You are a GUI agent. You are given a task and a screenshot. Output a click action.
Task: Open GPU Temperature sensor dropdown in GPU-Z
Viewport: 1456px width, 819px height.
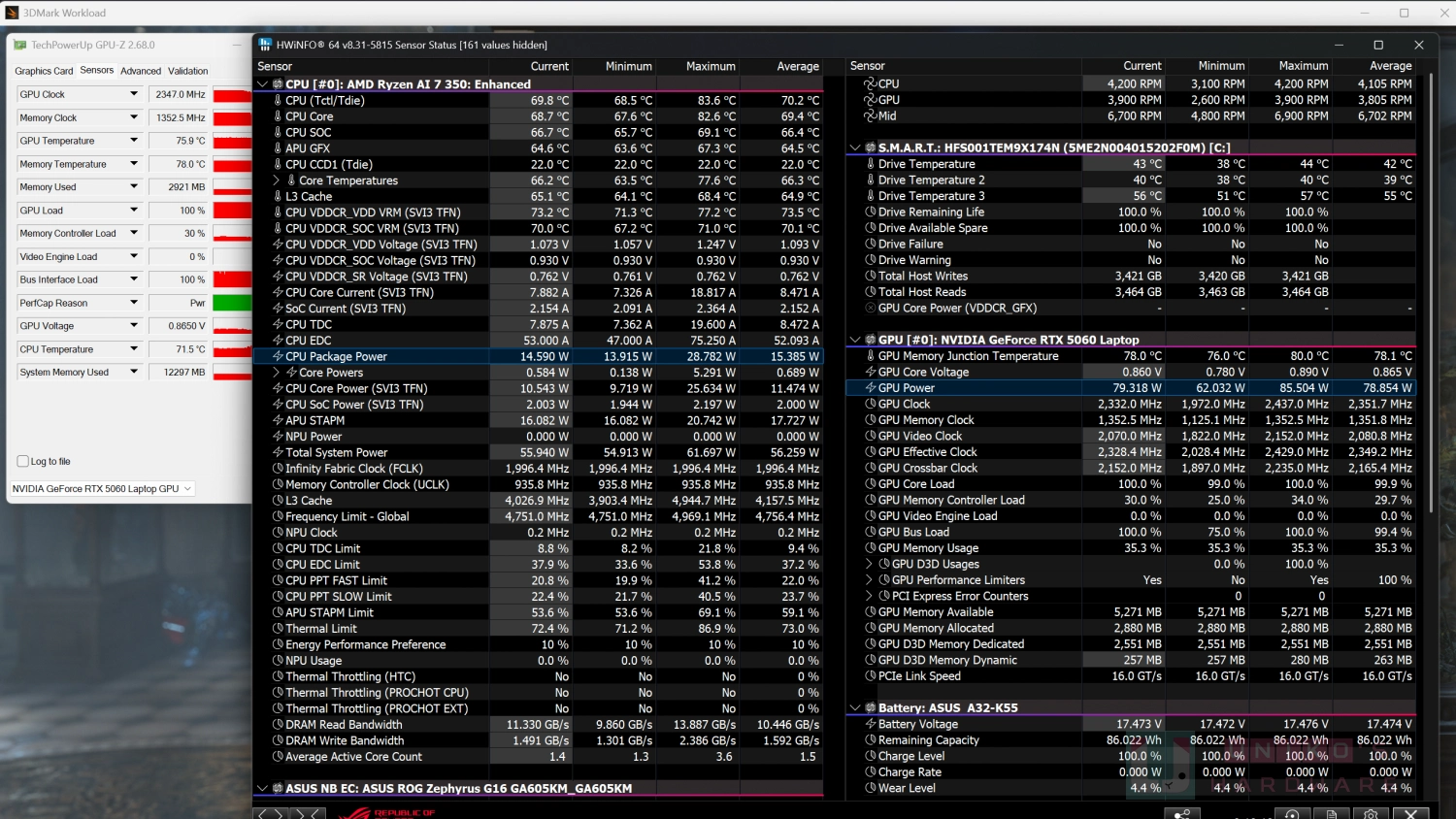pos(134,141)
